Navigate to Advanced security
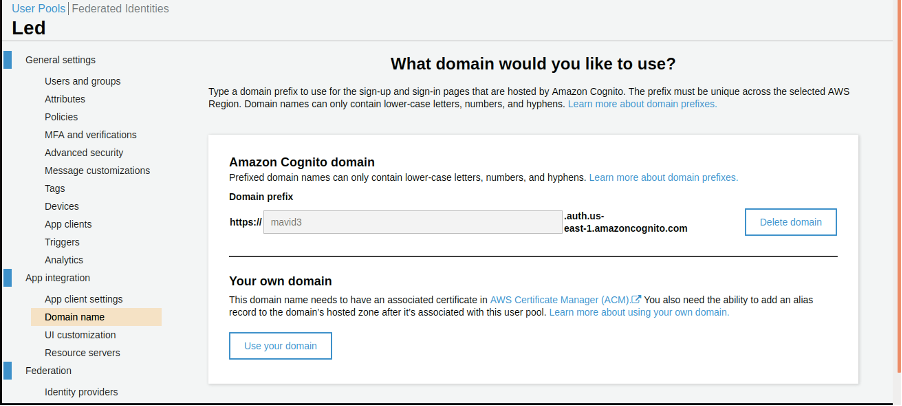 pyautogui.click(x=84, y=153)
